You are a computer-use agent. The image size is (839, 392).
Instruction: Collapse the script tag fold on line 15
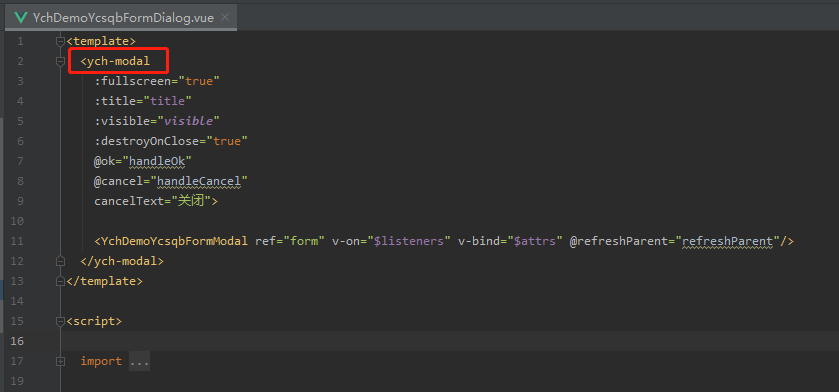[x=60, y=321]
